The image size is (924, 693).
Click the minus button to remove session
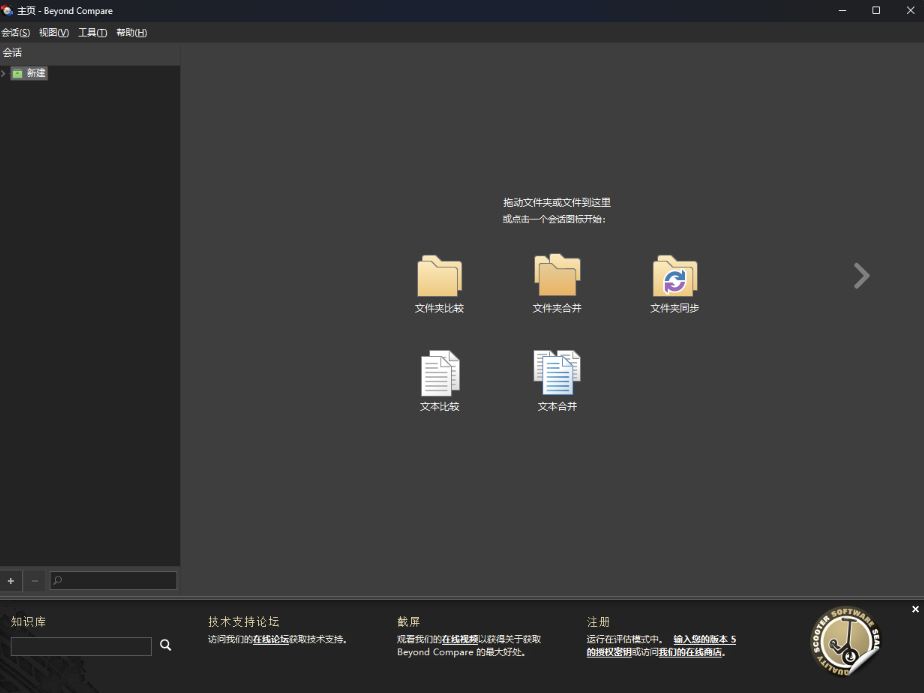(x=35, y=581)
